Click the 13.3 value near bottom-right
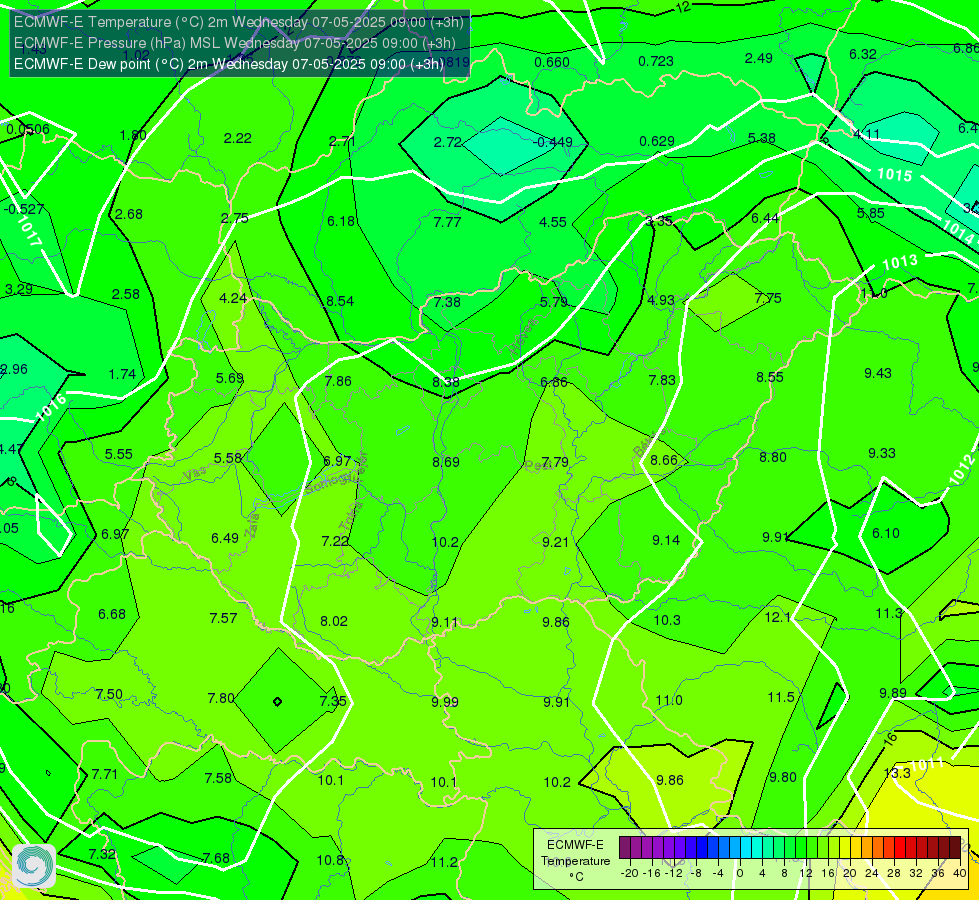 pyautogui.click(x=897, y=773)
